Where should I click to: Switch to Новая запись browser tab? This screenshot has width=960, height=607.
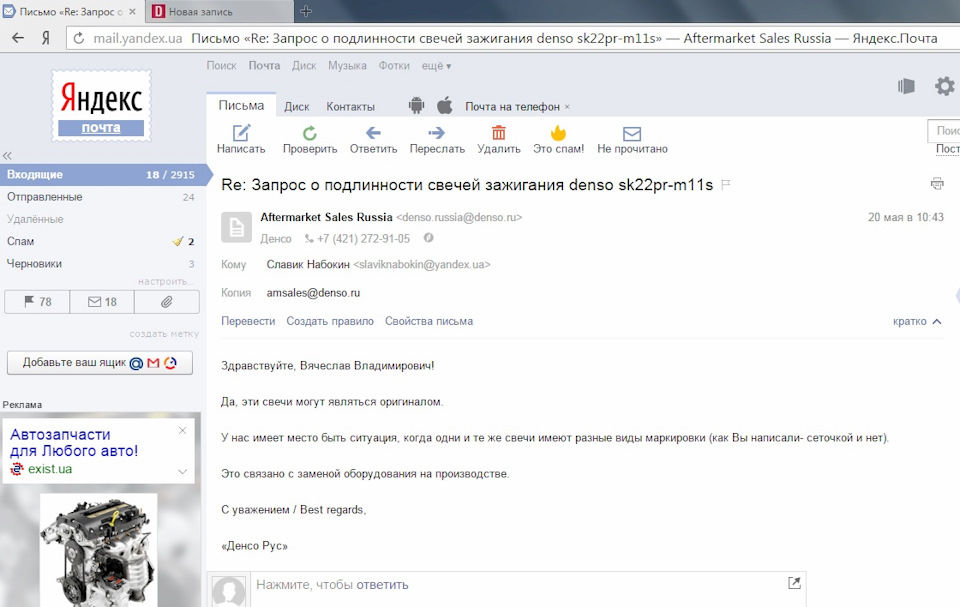click(220, 11)
